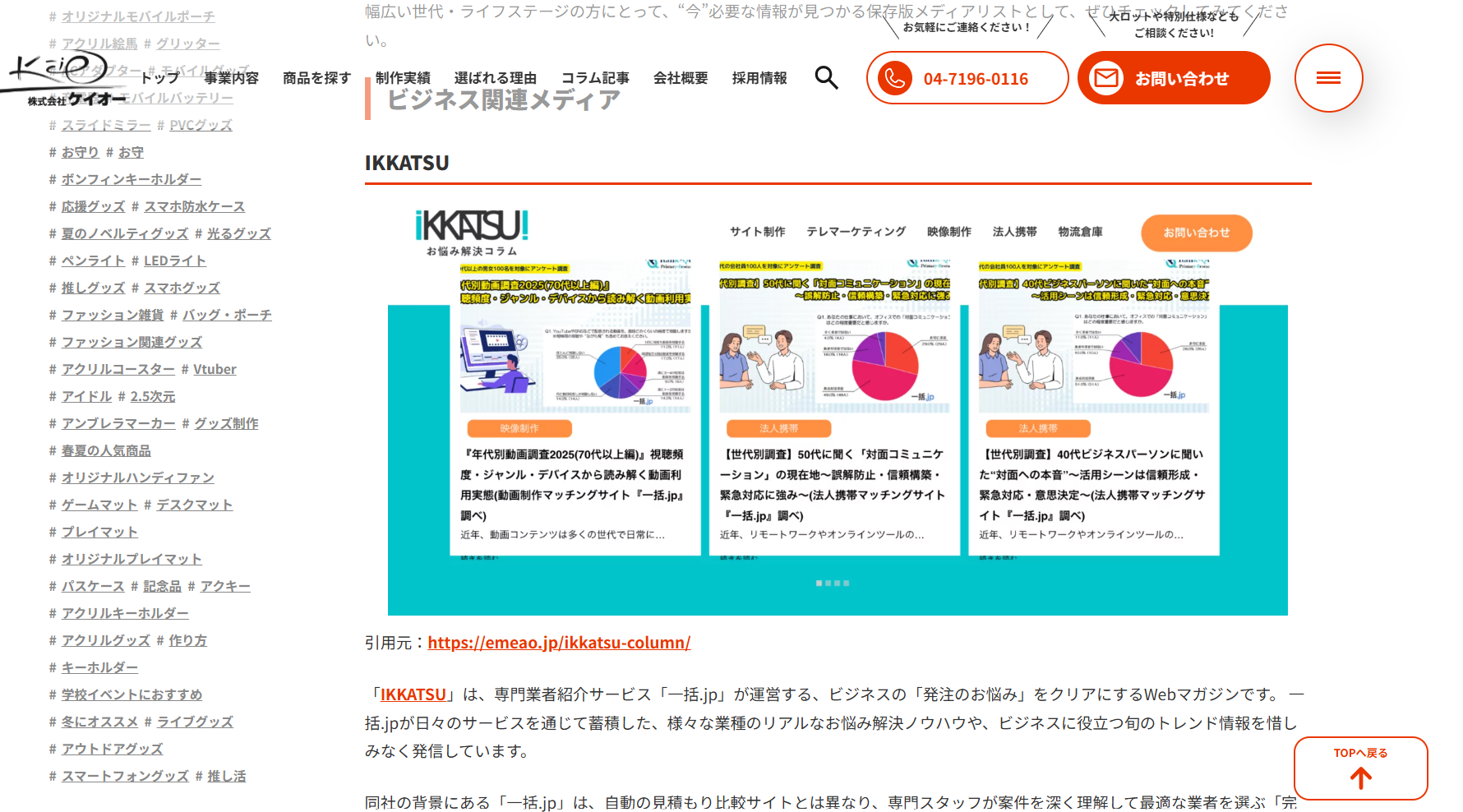
Task: Open the アクリルグッズ tag
Action: (x=106, y=640)
